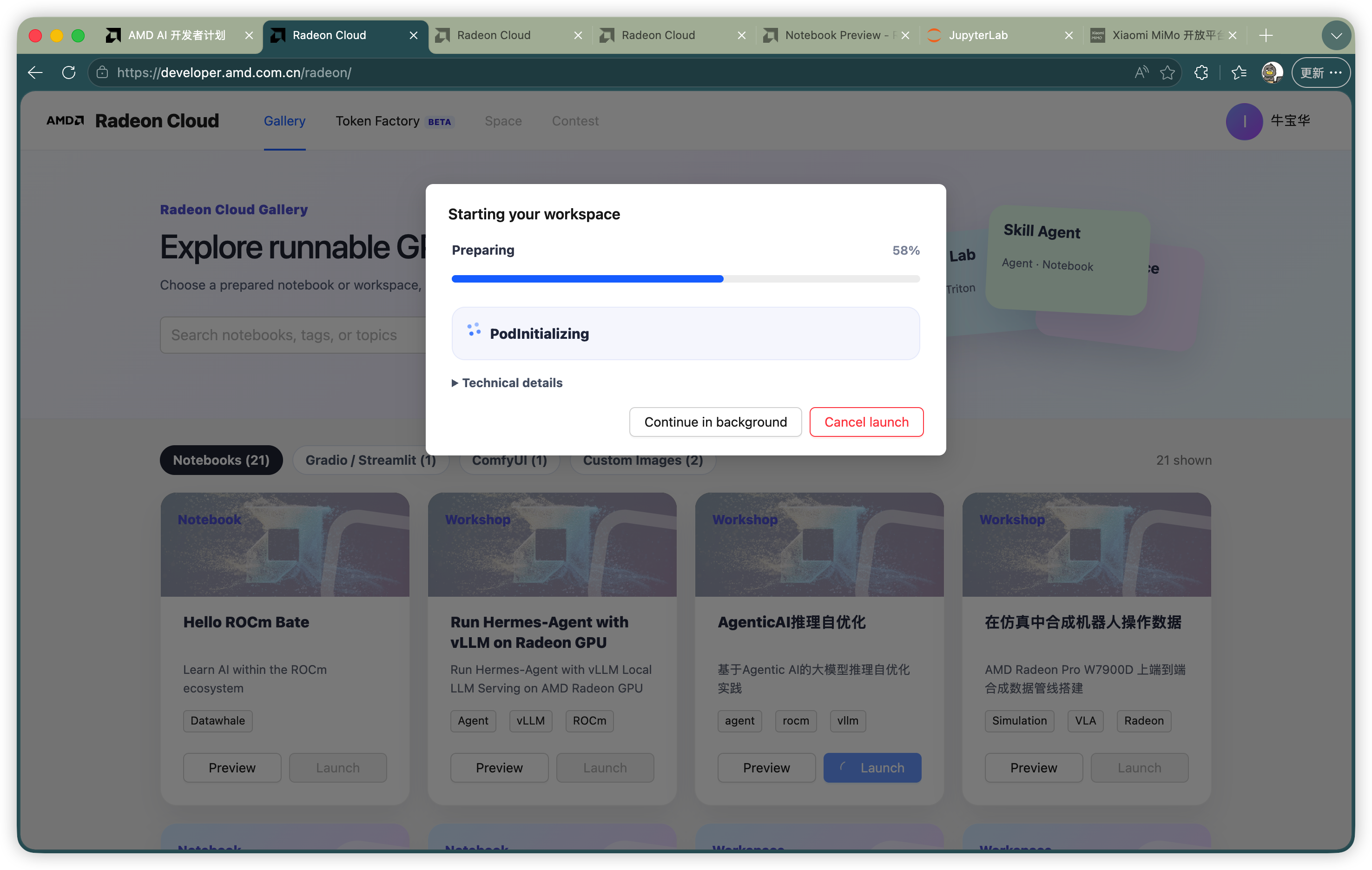Click the search notebooks field
This screenshot has width=1372, height=870.
pos(292,335)
